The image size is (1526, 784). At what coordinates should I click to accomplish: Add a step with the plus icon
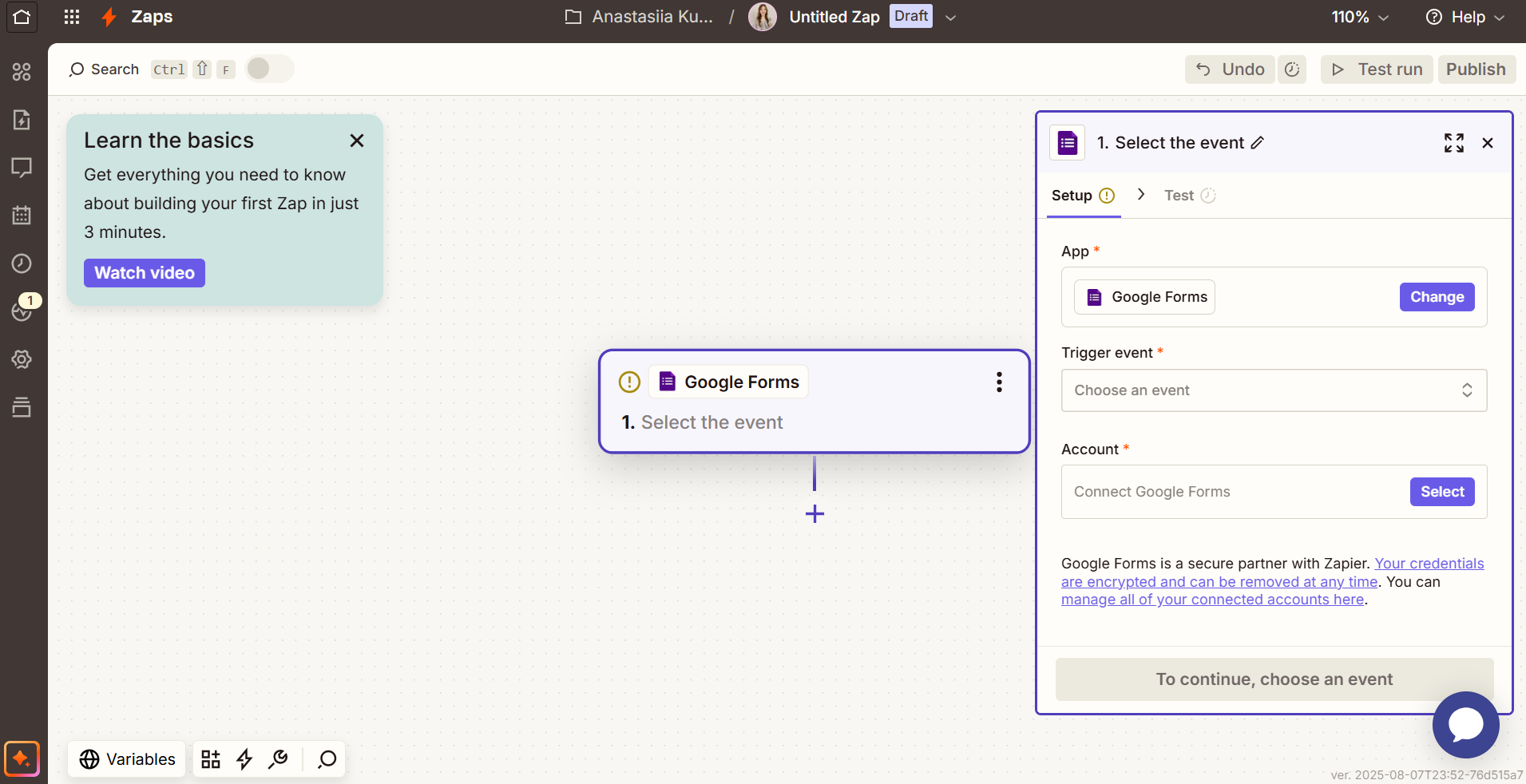[815, 513]
